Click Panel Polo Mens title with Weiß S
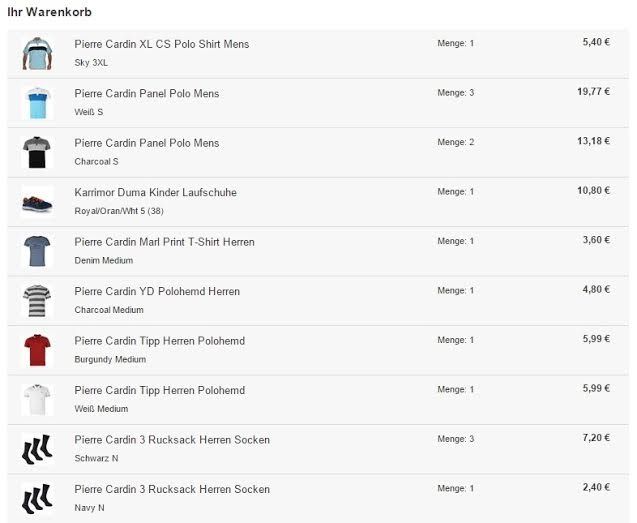The width and height of the screenshot is (637, 523). 147,94
